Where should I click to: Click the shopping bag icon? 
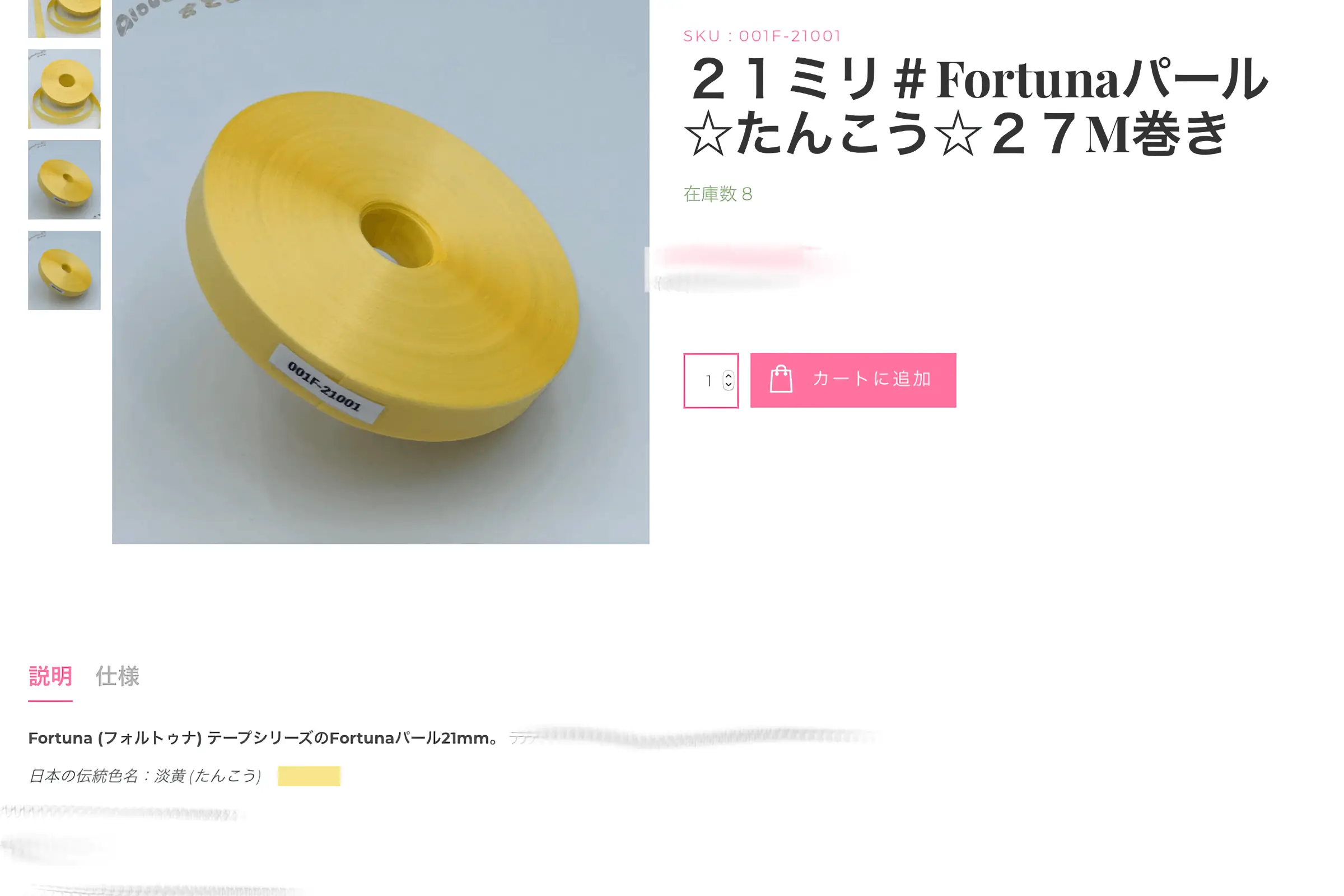[x=781, y=380]
